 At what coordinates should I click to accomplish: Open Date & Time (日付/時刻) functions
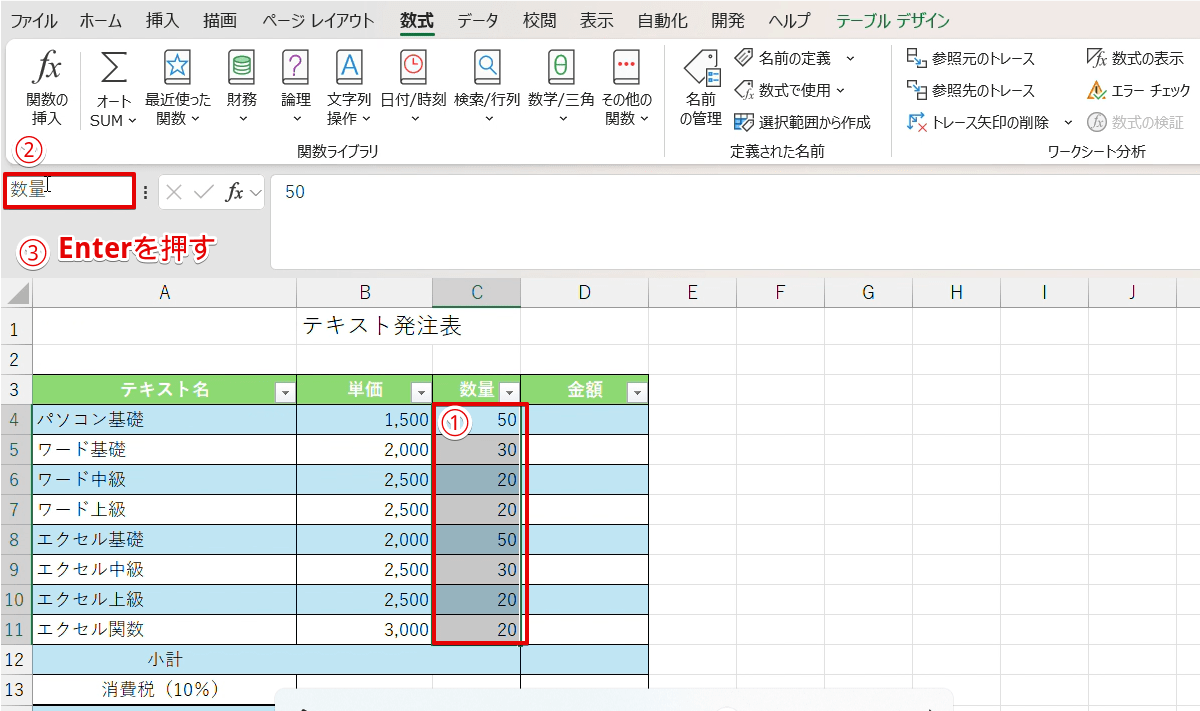(x=413, y=88)
